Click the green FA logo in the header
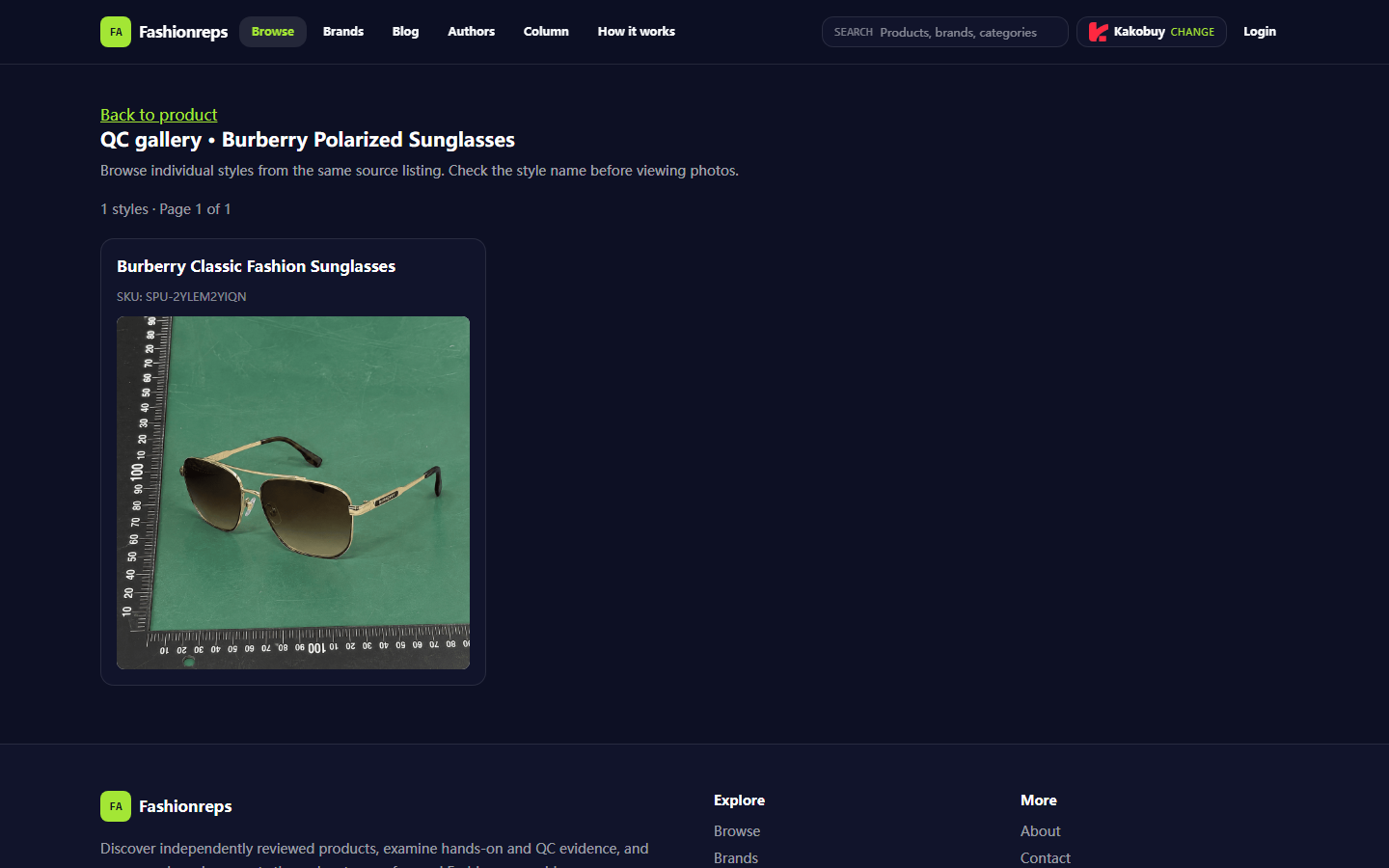 tap(116, 32)
